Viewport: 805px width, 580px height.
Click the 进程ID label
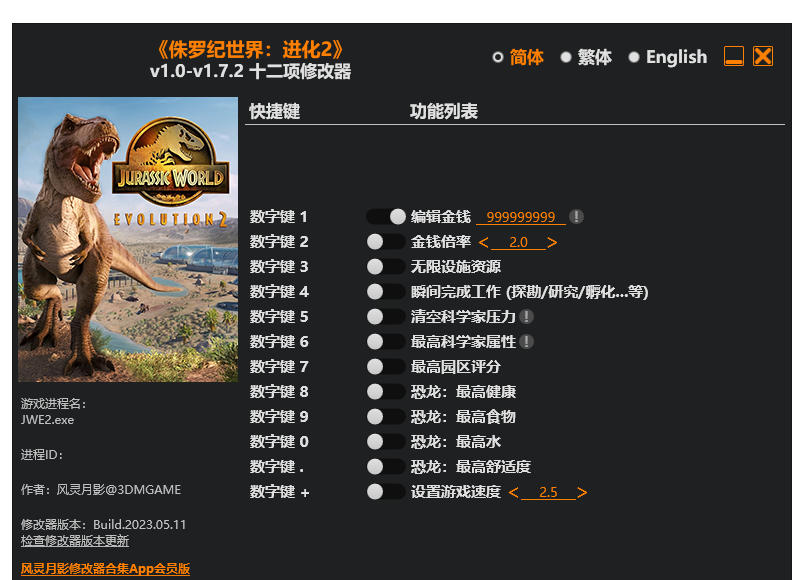point(42,455)
